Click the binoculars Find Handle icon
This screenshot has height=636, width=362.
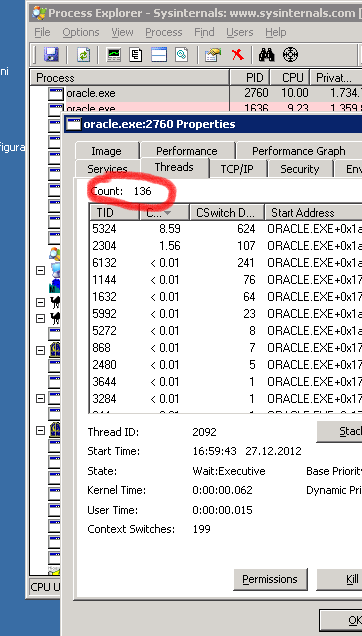[267, 54]
